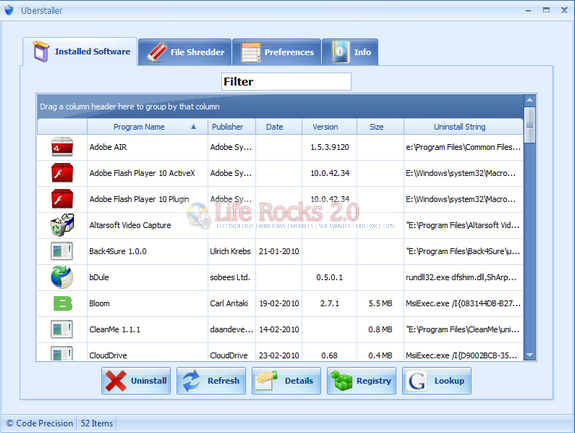Open the Preferences tab
The width and height of the screenshot is (575, 433).
point(277,52)
